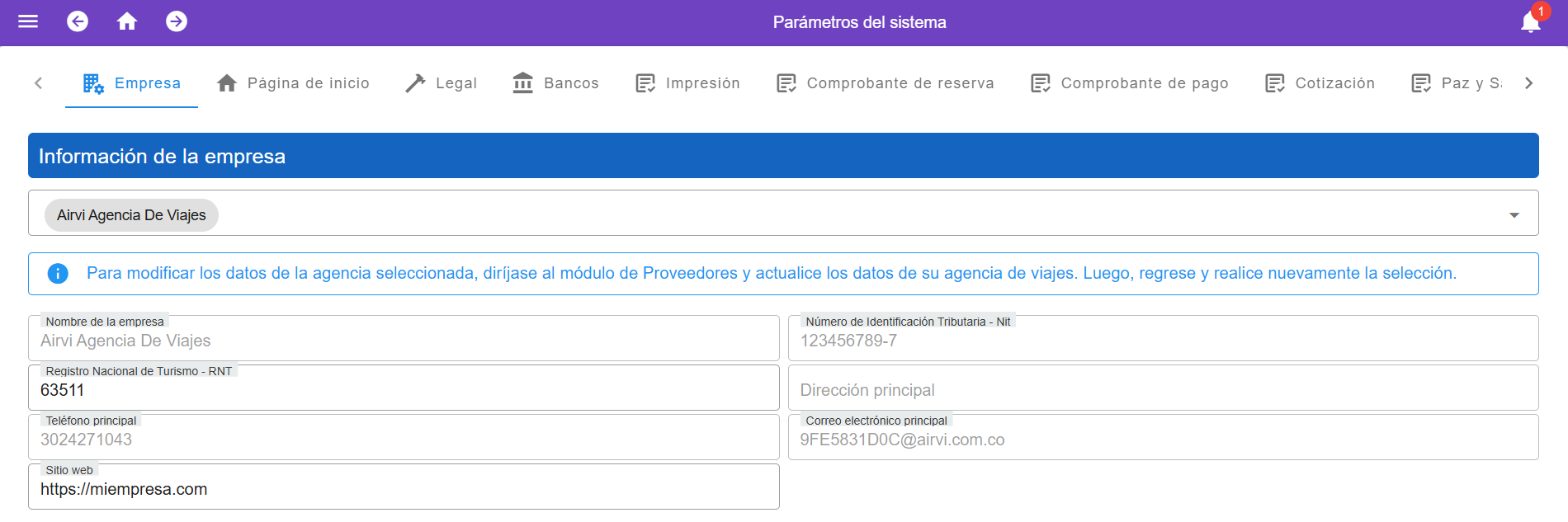Image resolution: width=1568 pixels, height=522 pixels.
Task: Open the hamburger main menu
Action: pyautogui.click(x=28, y=21)
